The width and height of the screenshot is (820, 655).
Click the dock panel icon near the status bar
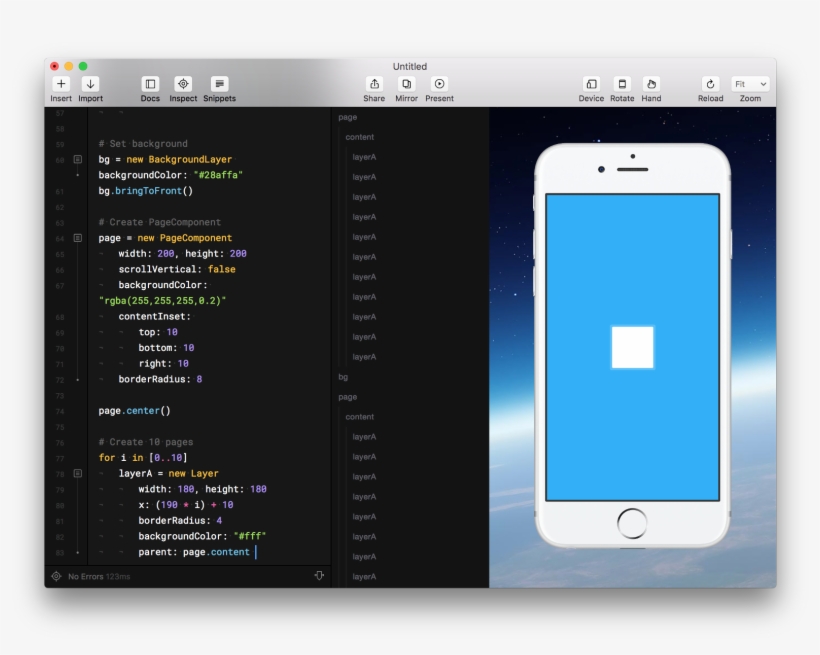319,575
